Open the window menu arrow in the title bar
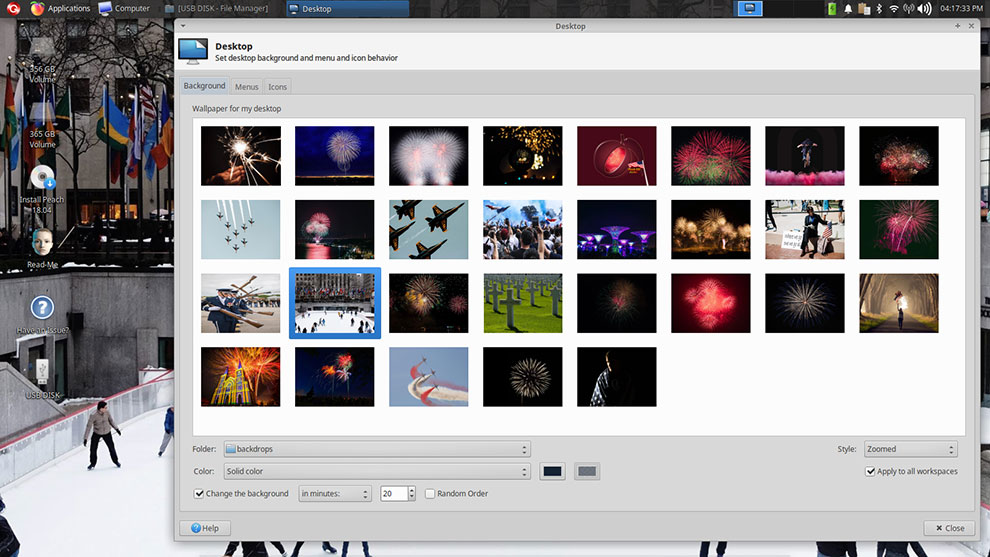 coord(183,26)
